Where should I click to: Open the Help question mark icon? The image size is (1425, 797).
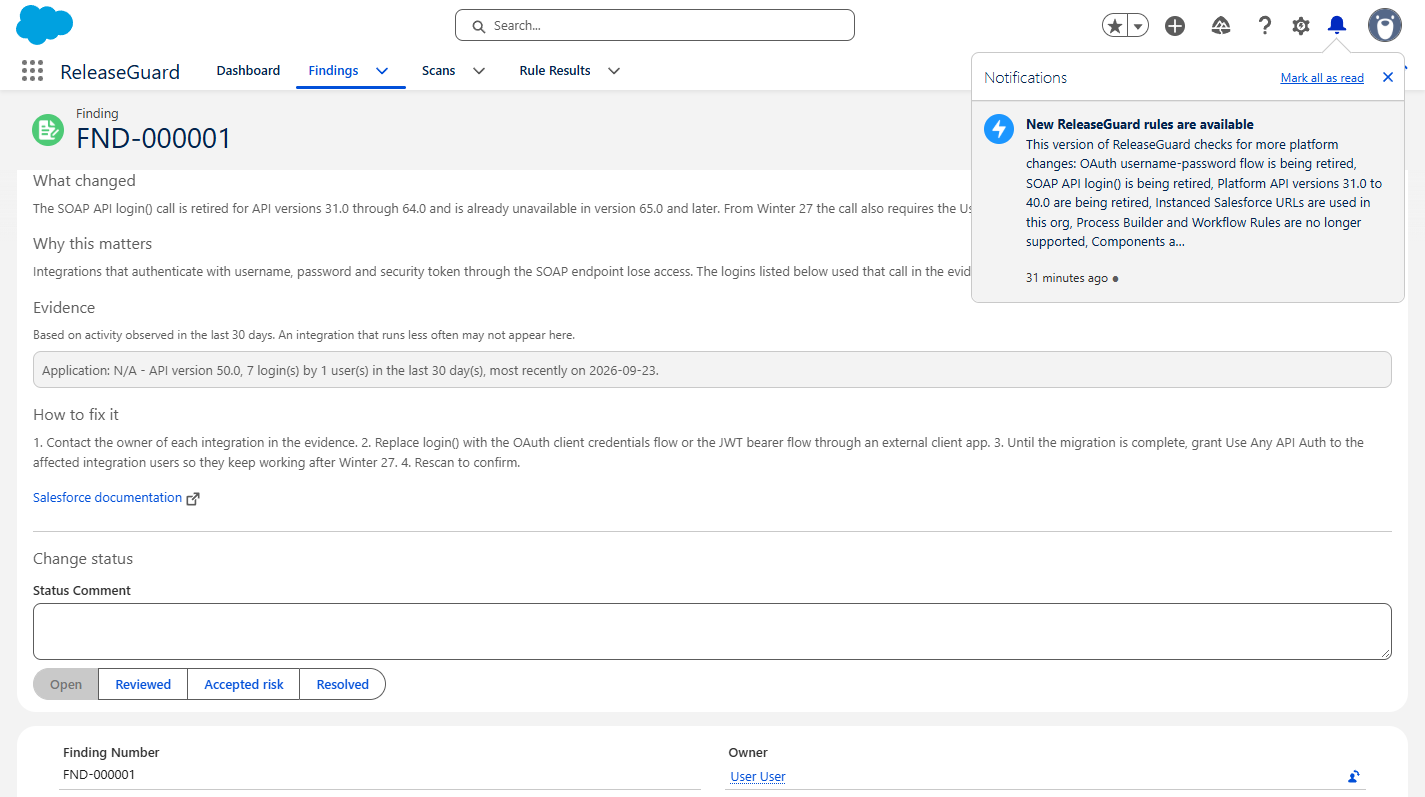[x=1265, y=26]
